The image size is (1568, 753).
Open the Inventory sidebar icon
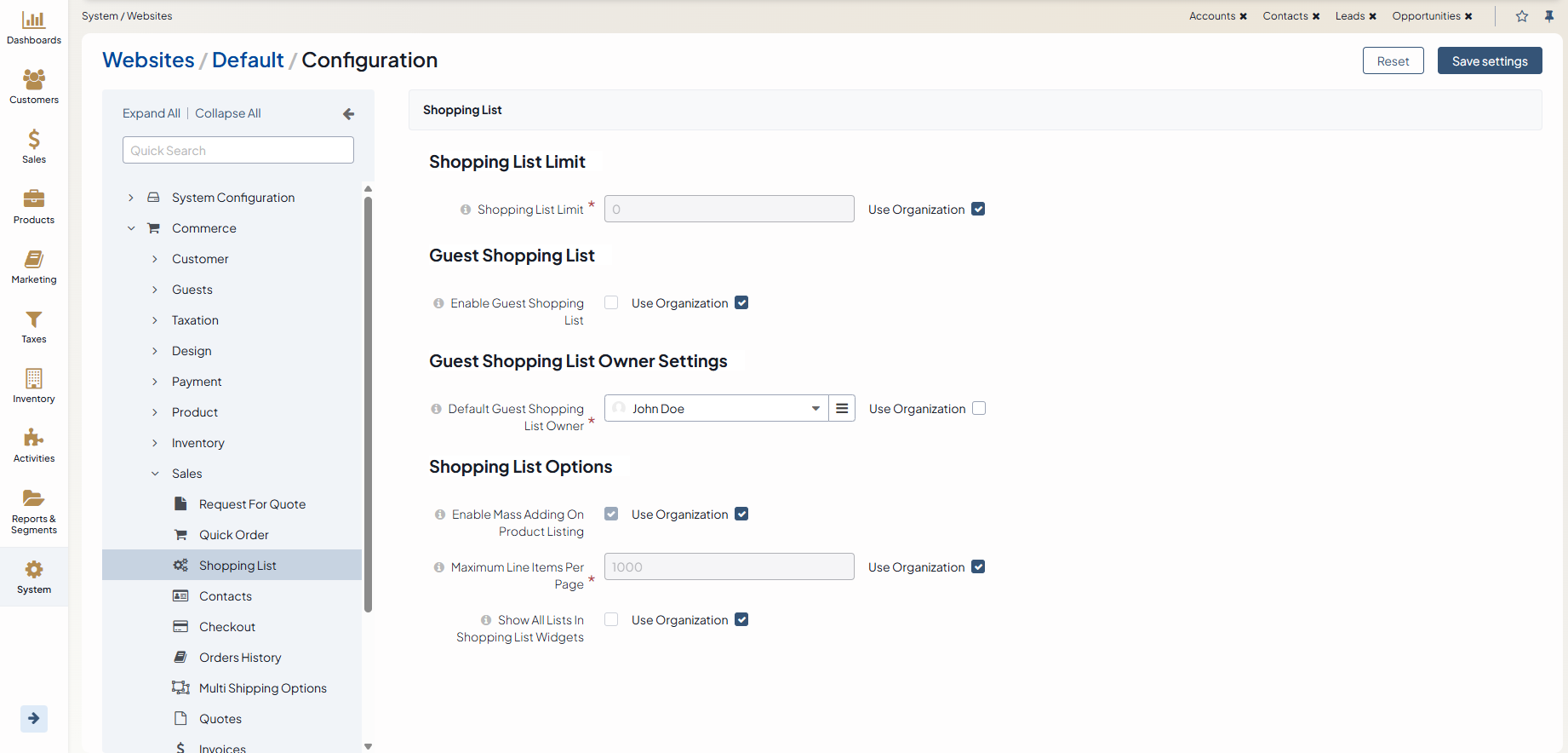[x=34, y=379]
